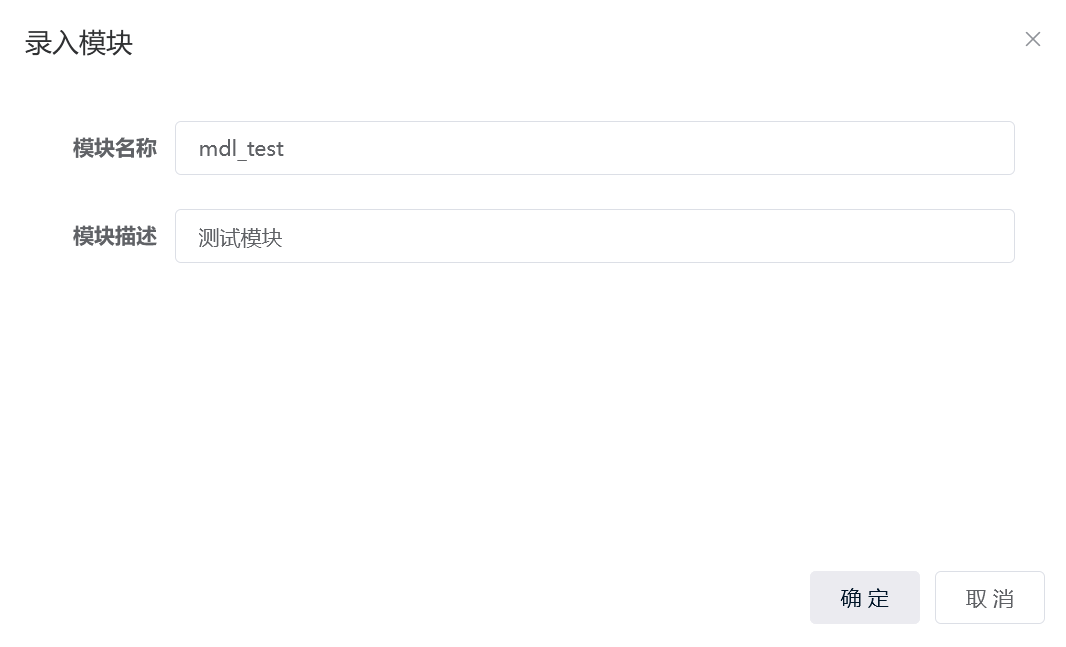Close the 录入模块 dialog with the X icon
Screen dimensions: 1066x647
click(x=1033, y=39)
